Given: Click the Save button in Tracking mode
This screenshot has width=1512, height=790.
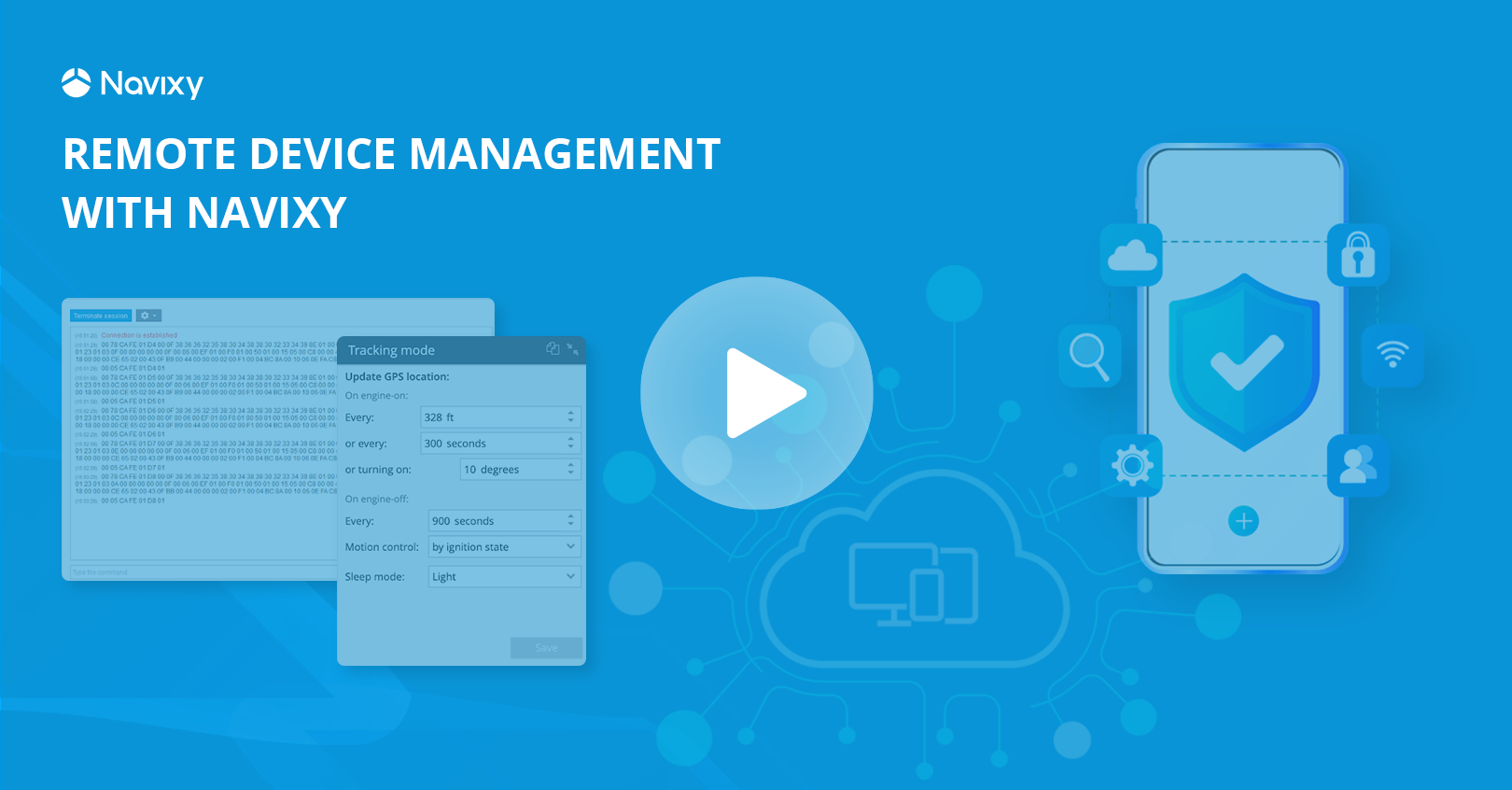Looking at the screenshot, I should (x=546, y=648).
